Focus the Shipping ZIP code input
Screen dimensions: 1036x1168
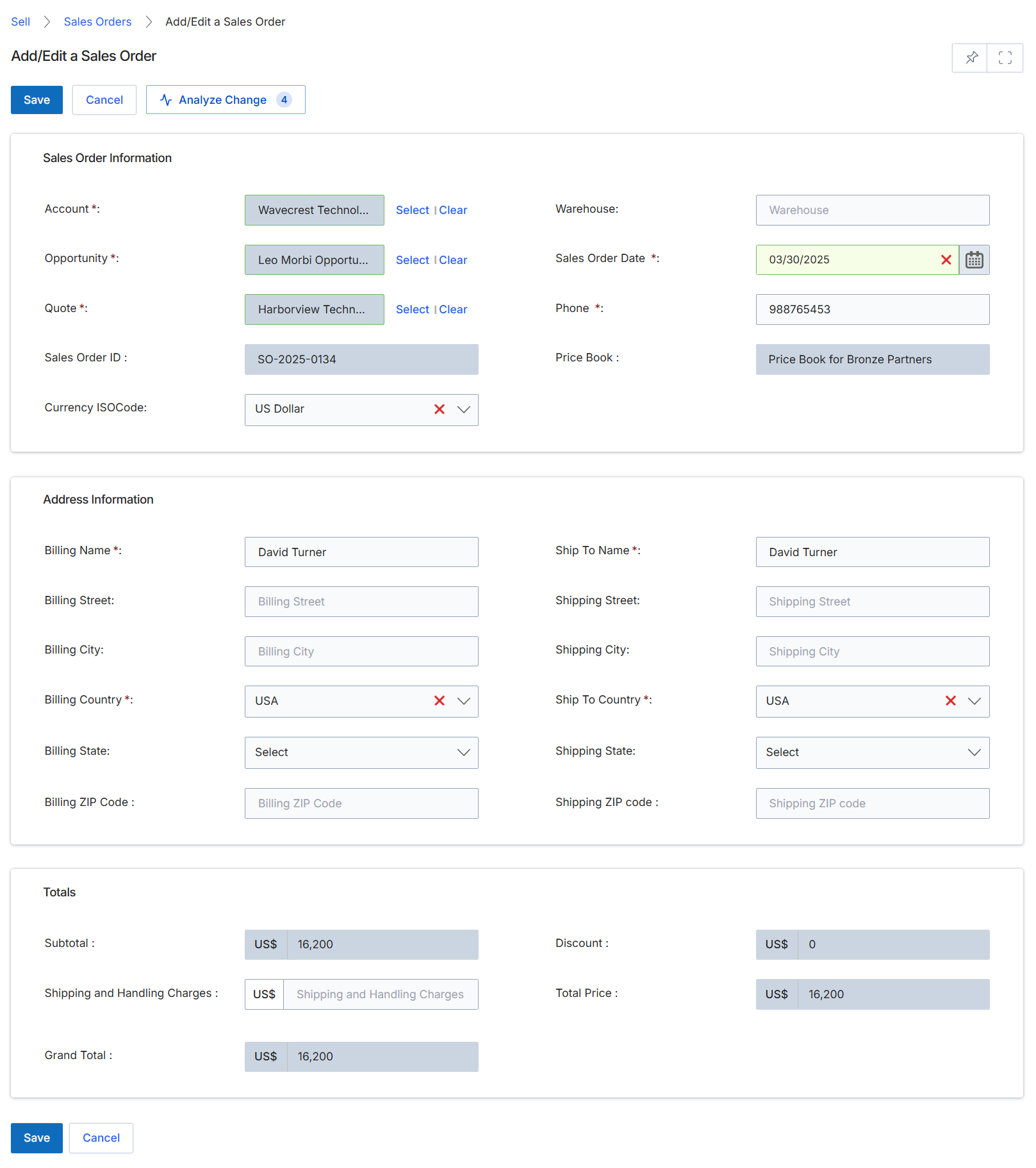[873, 803]
